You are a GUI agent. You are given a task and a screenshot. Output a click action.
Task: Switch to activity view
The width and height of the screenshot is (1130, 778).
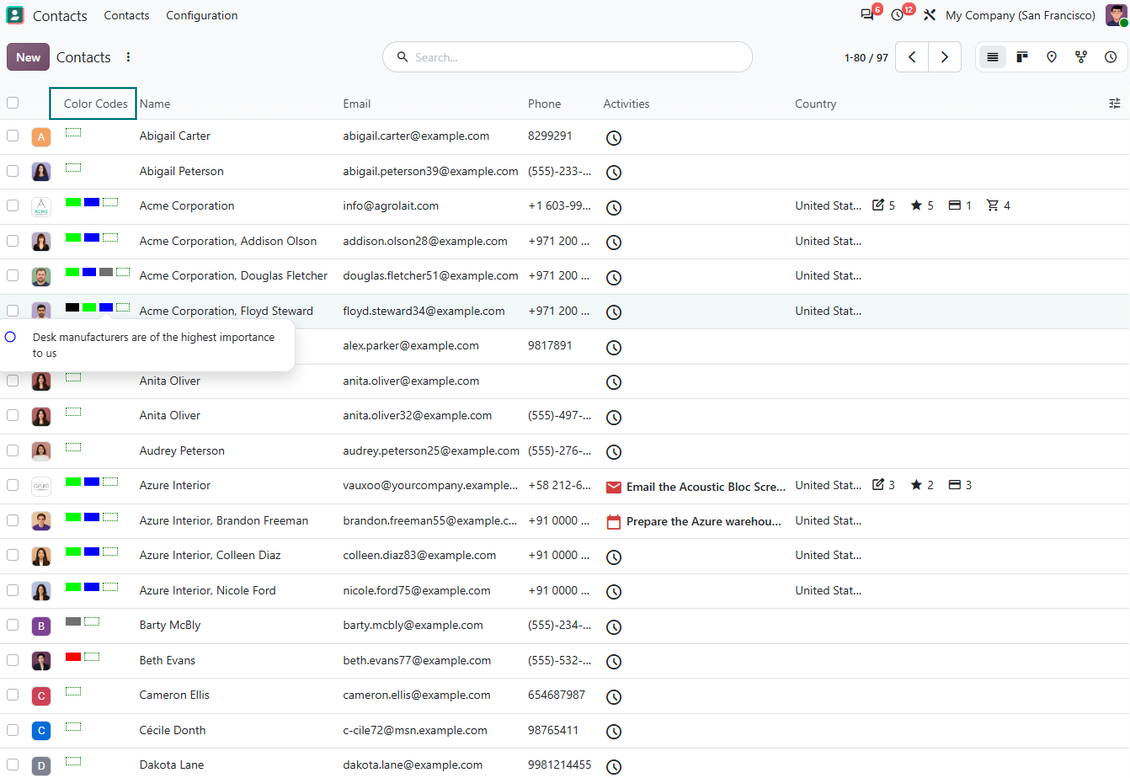point(1111,57)
